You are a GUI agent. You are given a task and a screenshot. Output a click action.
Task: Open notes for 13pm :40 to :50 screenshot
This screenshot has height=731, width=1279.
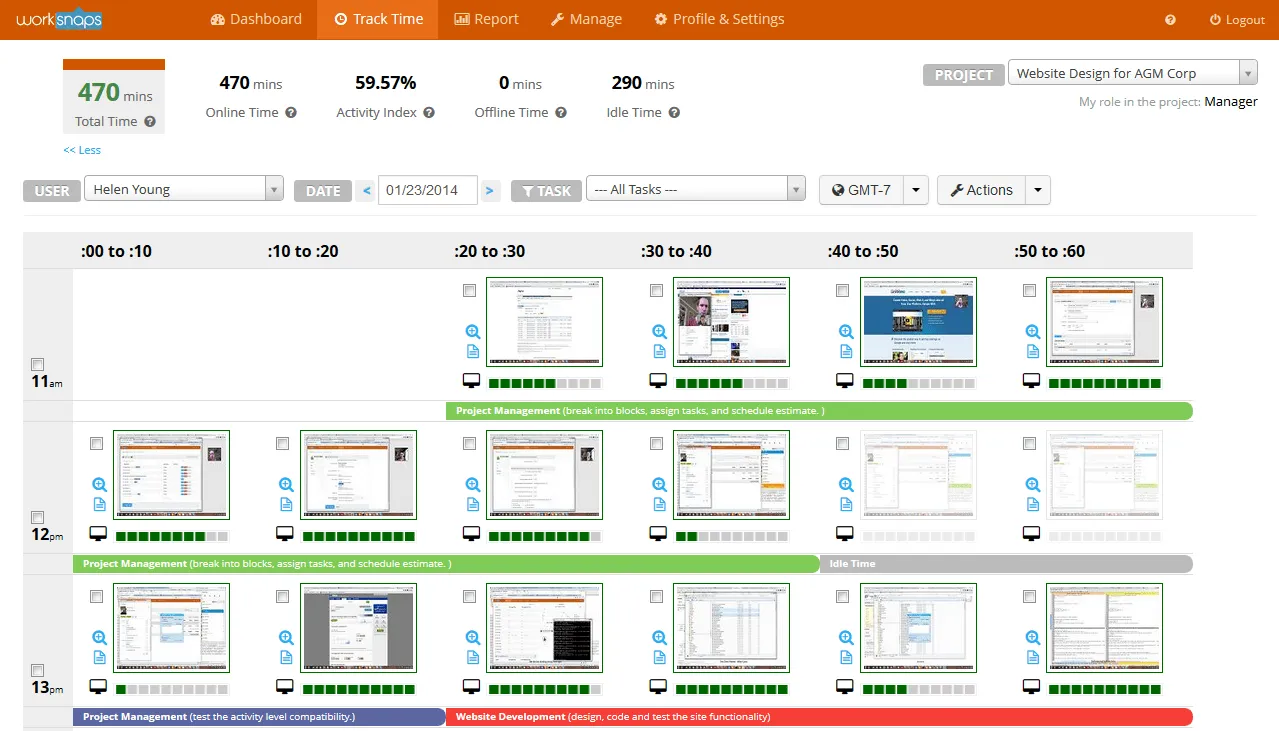[846, 657]
